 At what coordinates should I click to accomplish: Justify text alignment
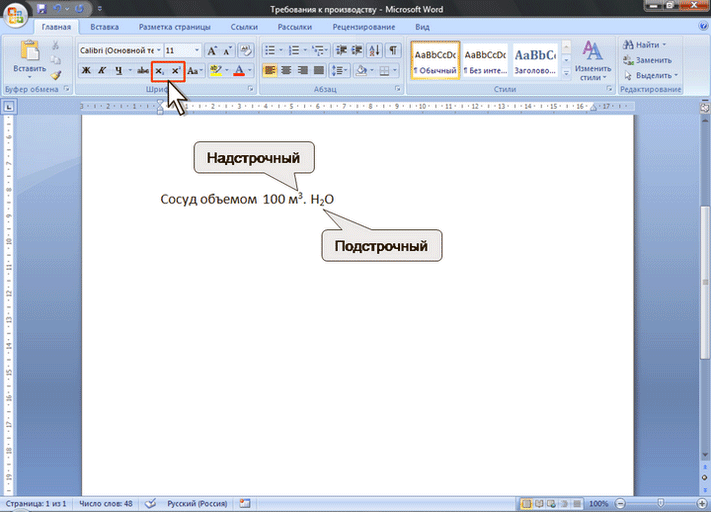pyautogui.click(x=319, y=71)
